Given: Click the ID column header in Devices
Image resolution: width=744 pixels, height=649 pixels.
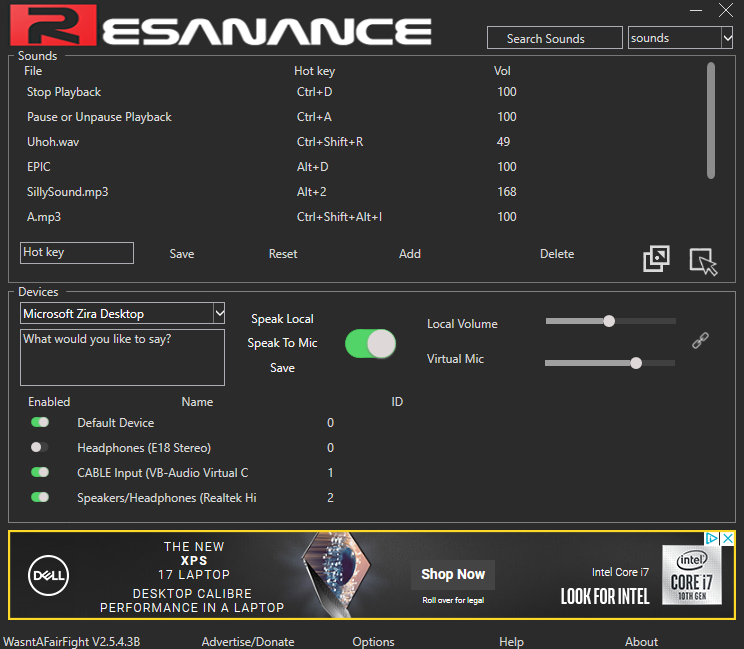Looking at the screenshot, I should (x=397, y=402).
